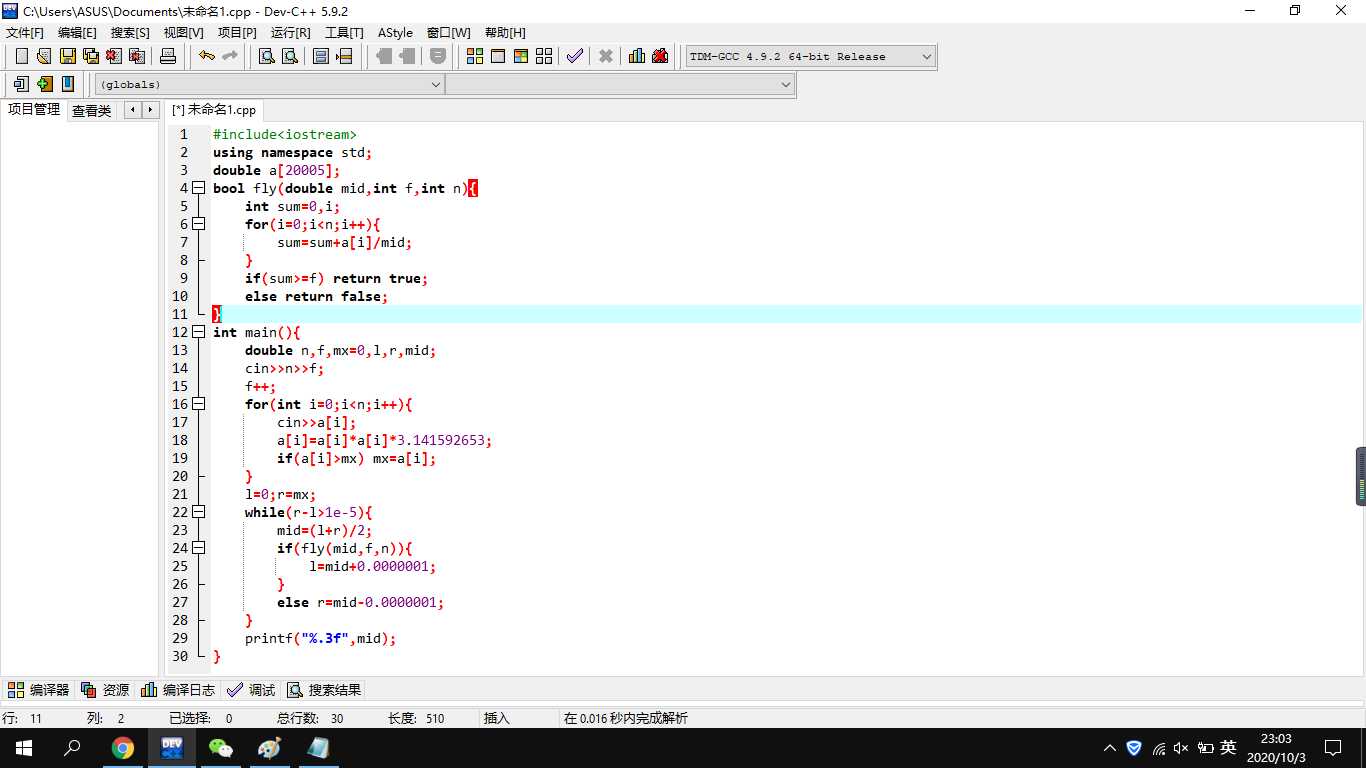The height and width of the screenshot is (768, 1366).
Task: Toggle a bookmark with green plus icon
Action: coord(44,84)
